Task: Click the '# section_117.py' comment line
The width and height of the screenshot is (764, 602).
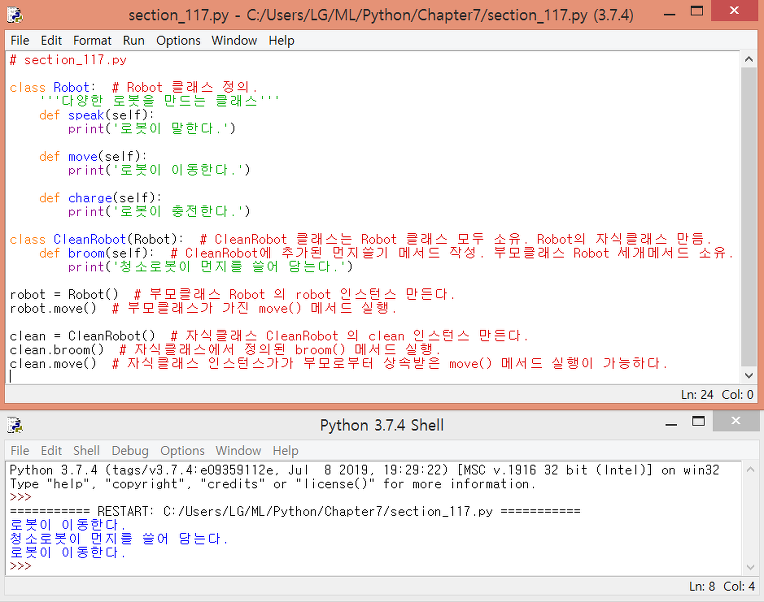Action: (68, 60)
